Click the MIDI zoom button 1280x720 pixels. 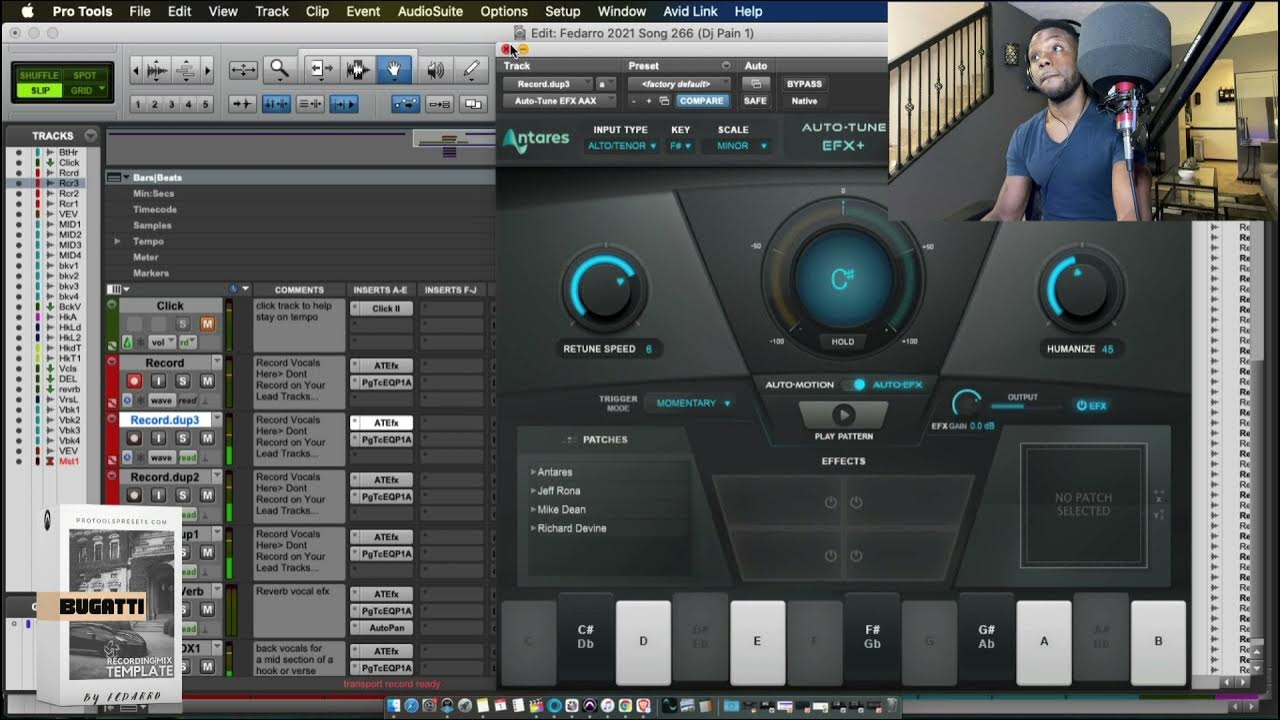186,70
